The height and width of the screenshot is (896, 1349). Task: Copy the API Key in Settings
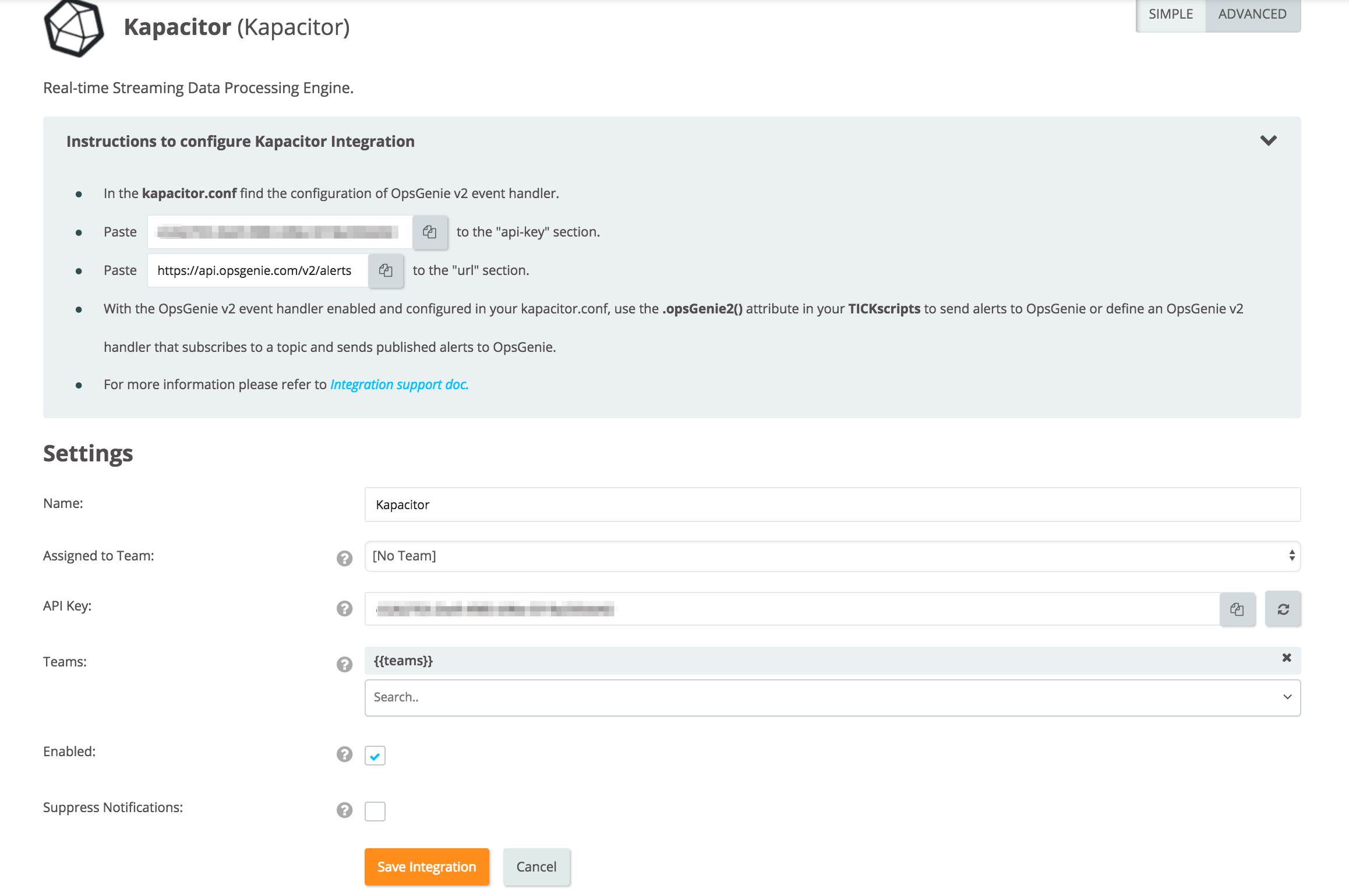pyautogui.click(x=1237, y=609)
